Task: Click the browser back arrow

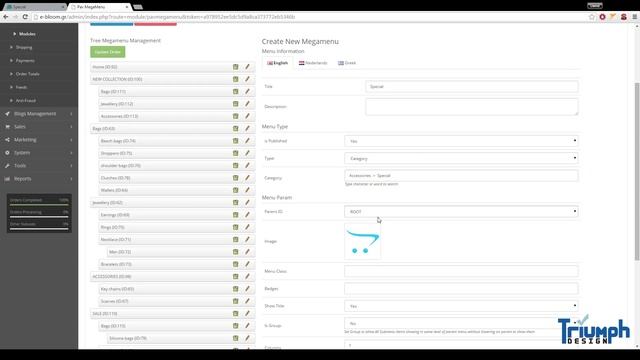Action: (x=6, y=17)
